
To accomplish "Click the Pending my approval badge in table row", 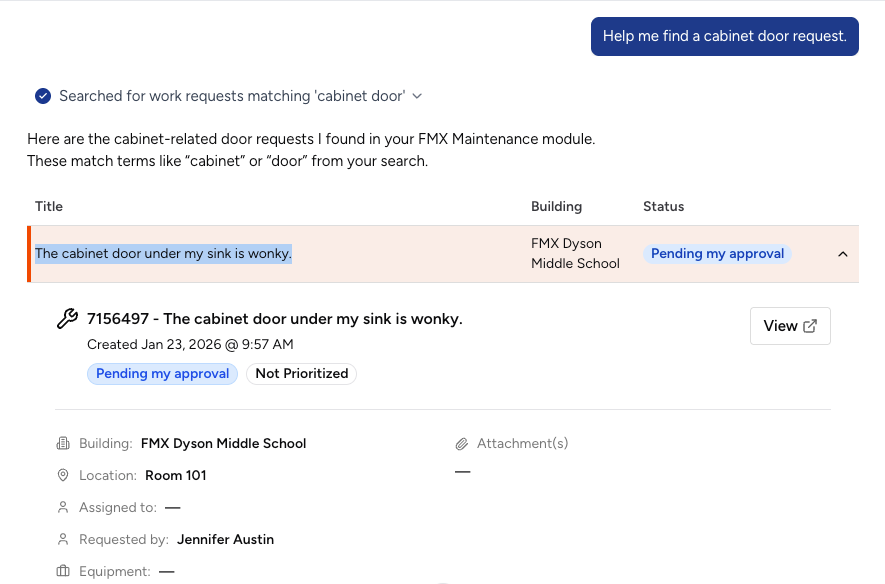I will click(717, 254).
